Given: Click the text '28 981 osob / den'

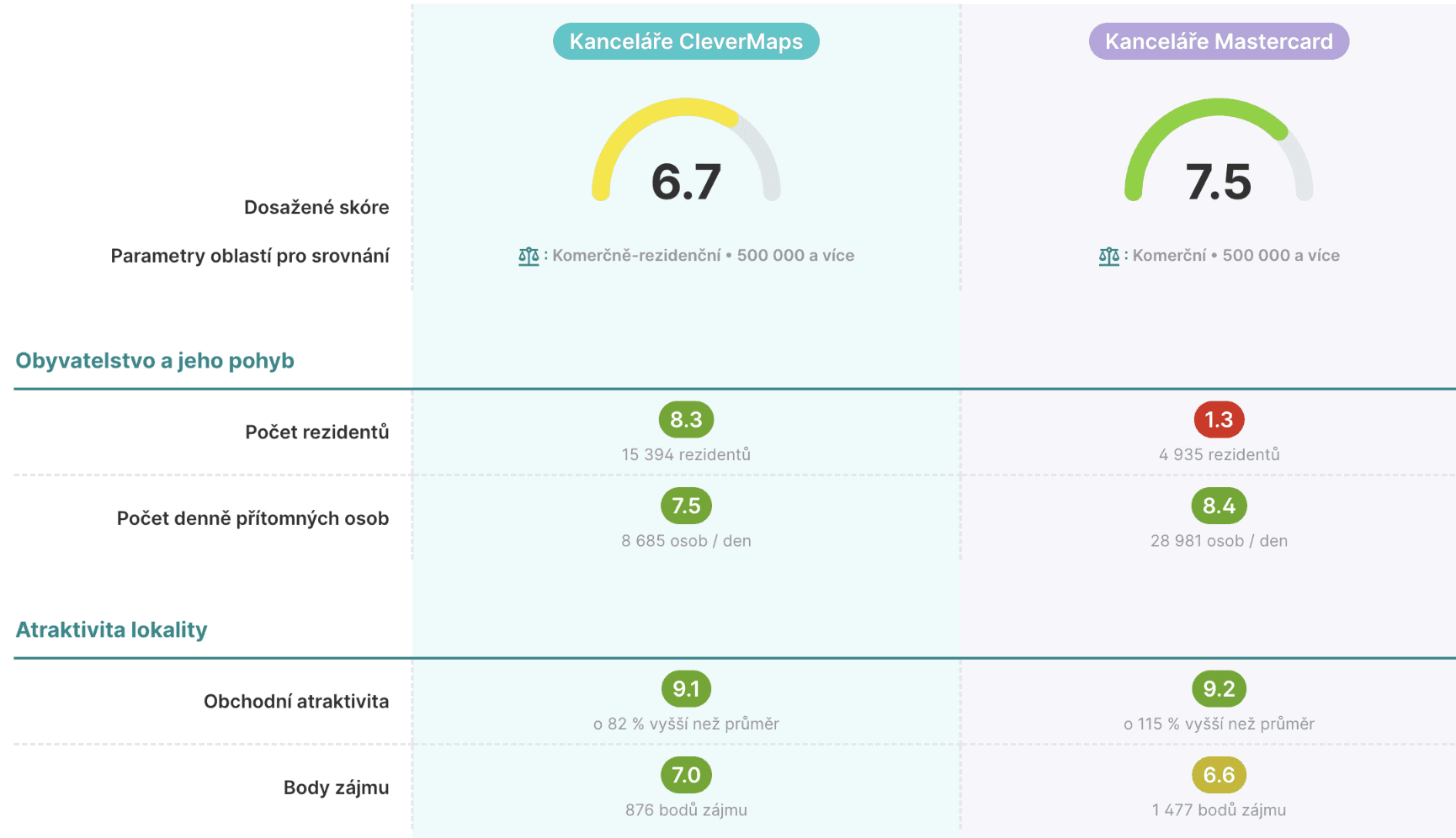Looking at the screenshot, I should tap(1219, 541).
